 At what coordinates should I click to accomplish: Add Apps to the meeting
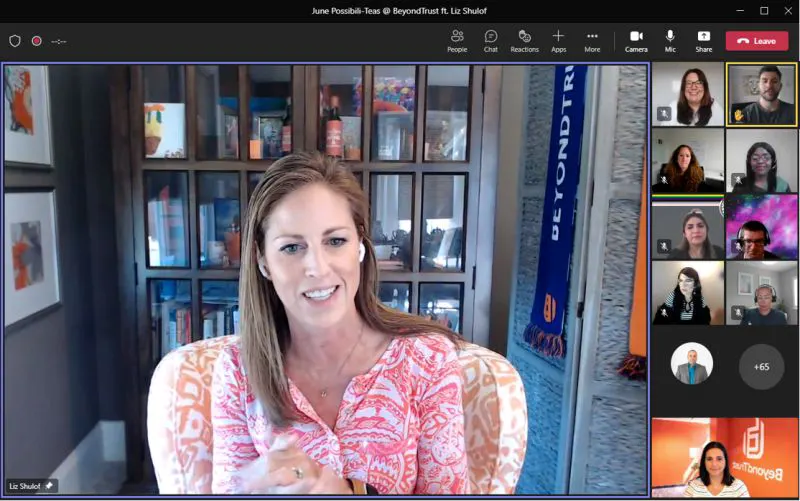coord(559,41)
